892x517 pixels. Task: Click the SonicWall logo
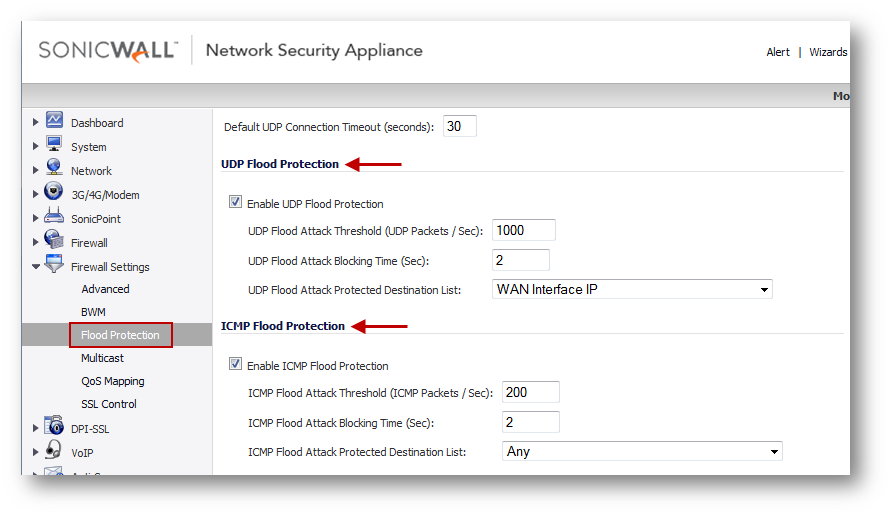point(108,51)
